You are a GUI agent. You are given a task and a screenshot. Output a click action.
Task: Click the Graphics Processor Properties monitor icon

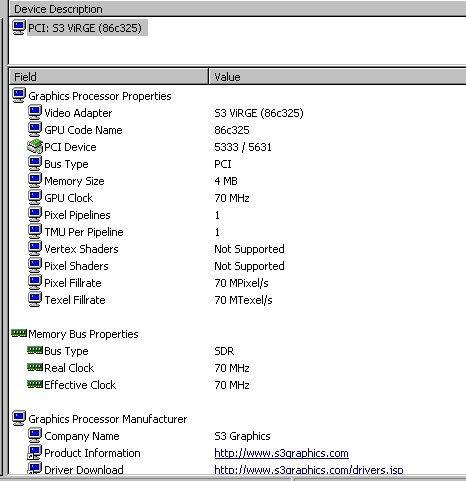coord(19,96)
